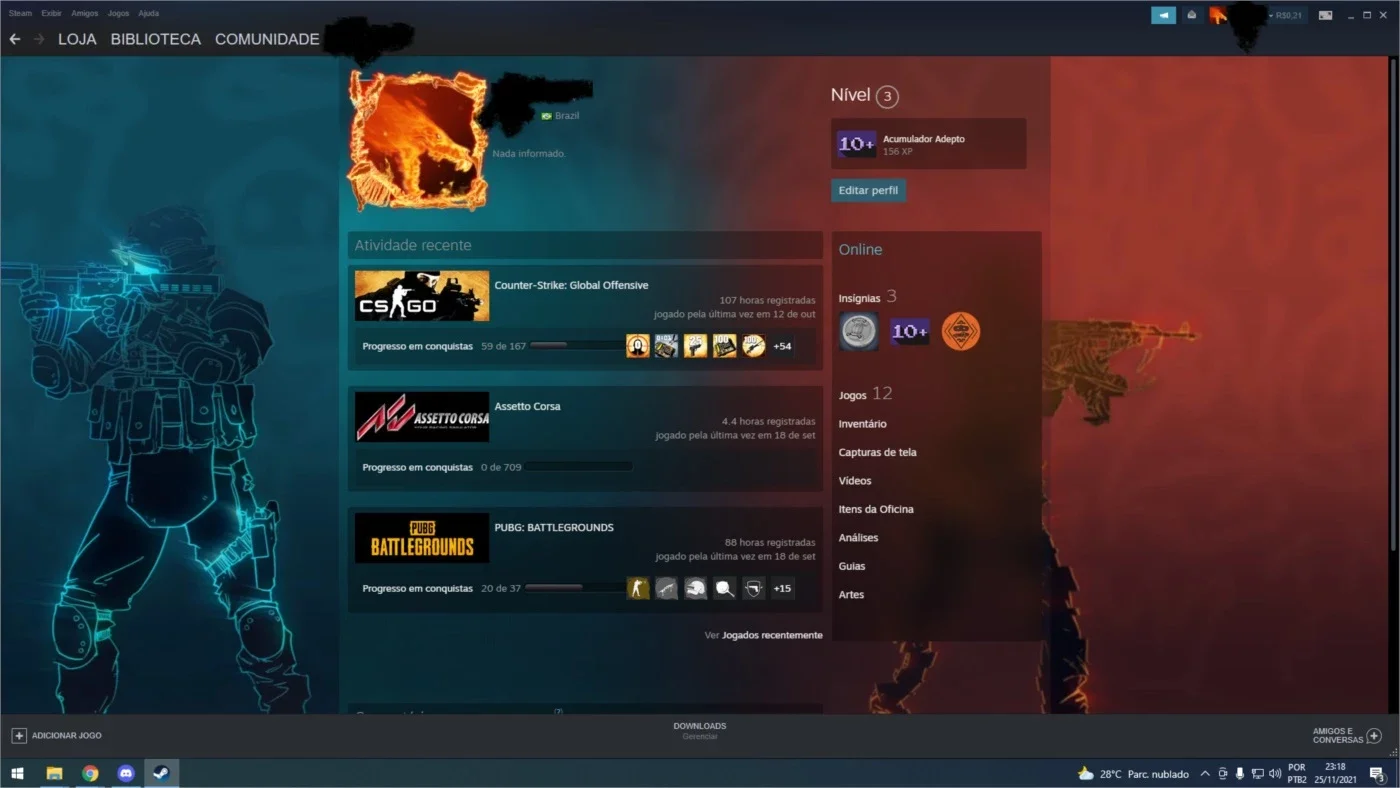1400x788 pixels.
Task: Open the Assetto Corsa game banner
Action: (422, 417)
